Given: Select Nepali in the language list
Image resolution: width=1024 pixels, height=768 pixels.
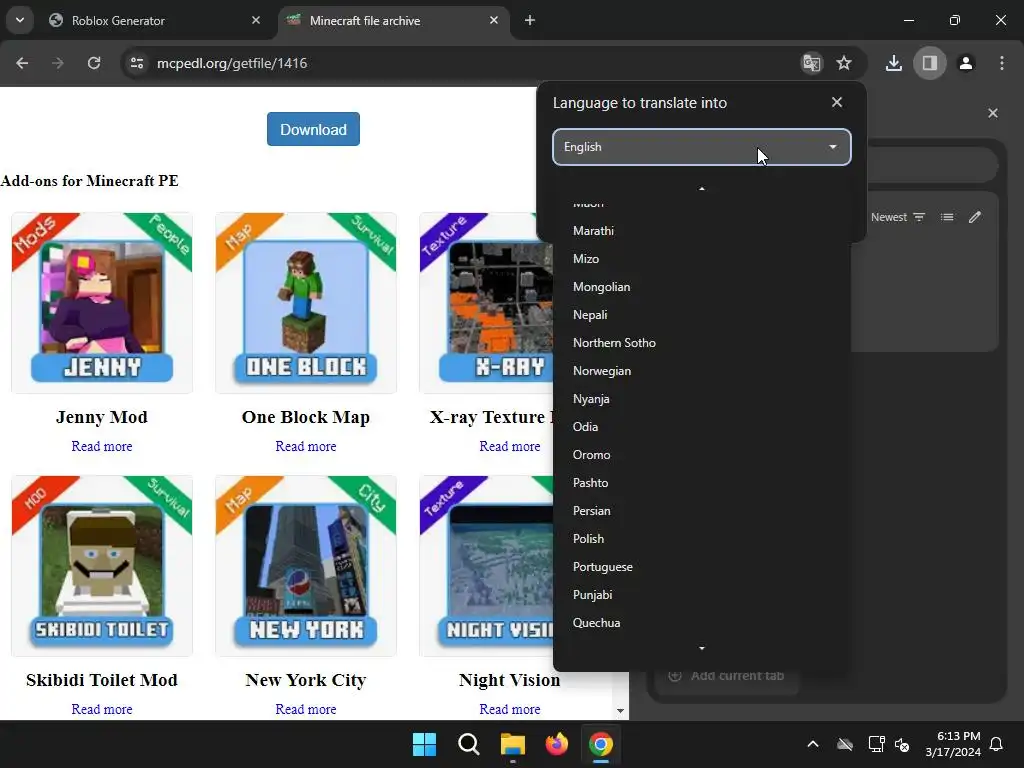Looking at the screenshot, I should (701, 315).
